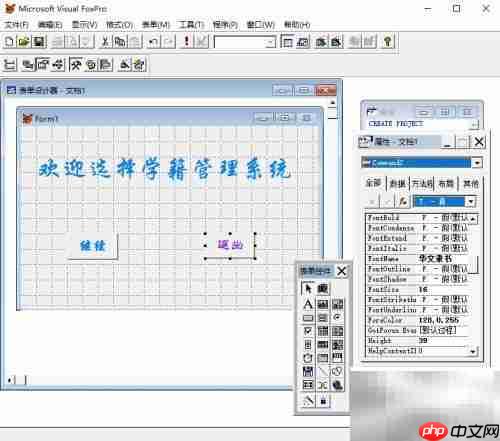Switch to the Methods (方法程序) properties tab

point(422,184)
